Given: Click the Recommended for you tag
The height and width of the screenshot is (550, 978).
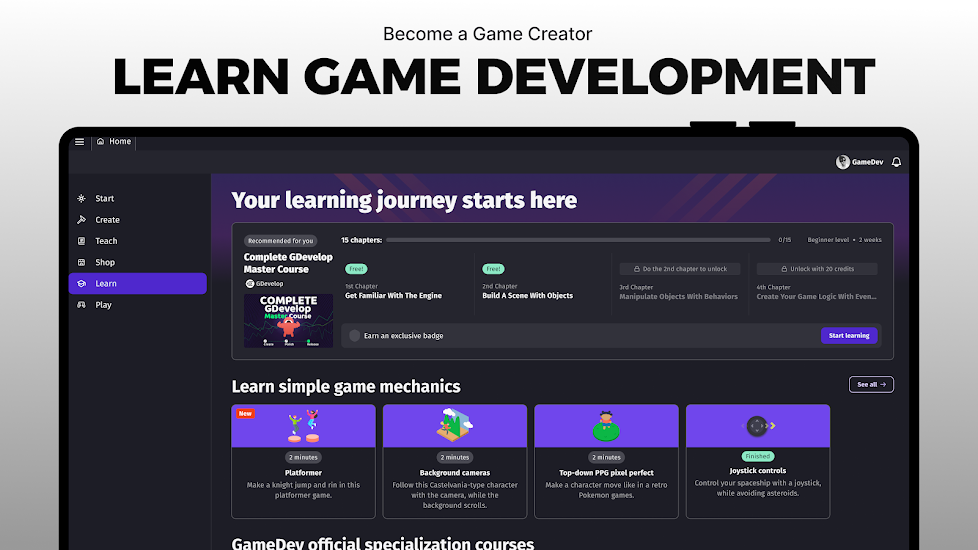Looking at the screenshot, I should point(280,241).
